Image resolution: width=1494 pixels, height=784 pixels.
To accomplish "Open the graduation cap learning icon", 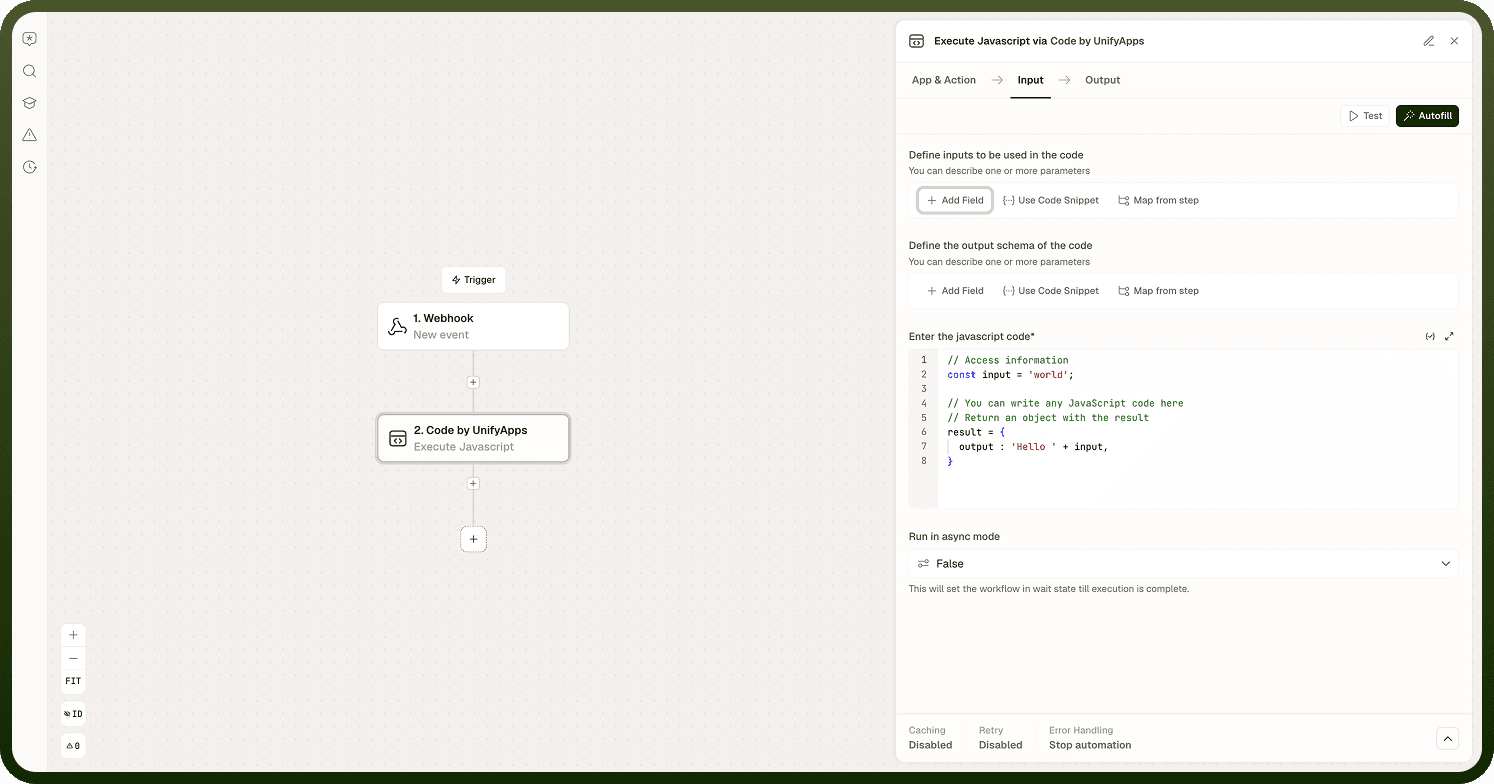I will click(30, 103).
